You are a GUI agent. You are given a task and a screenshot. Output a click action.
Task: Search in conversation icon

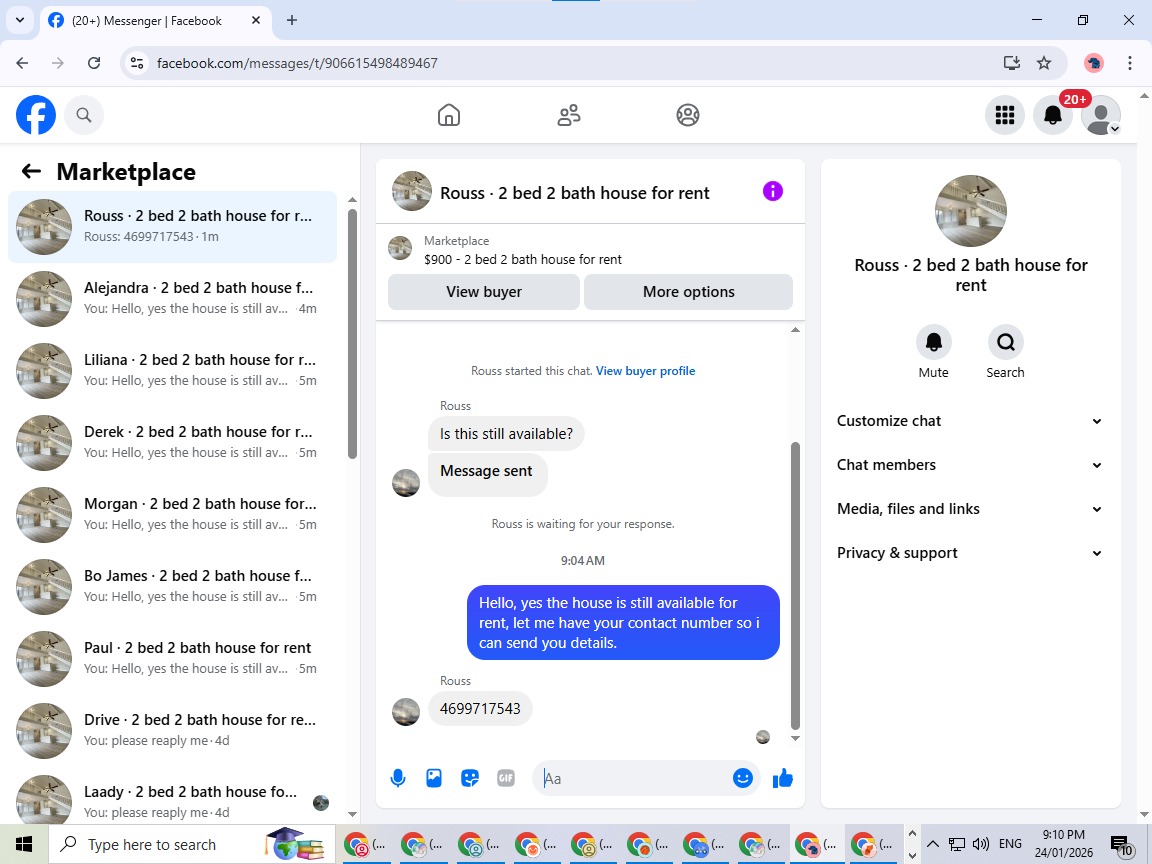pos(1005,342)
